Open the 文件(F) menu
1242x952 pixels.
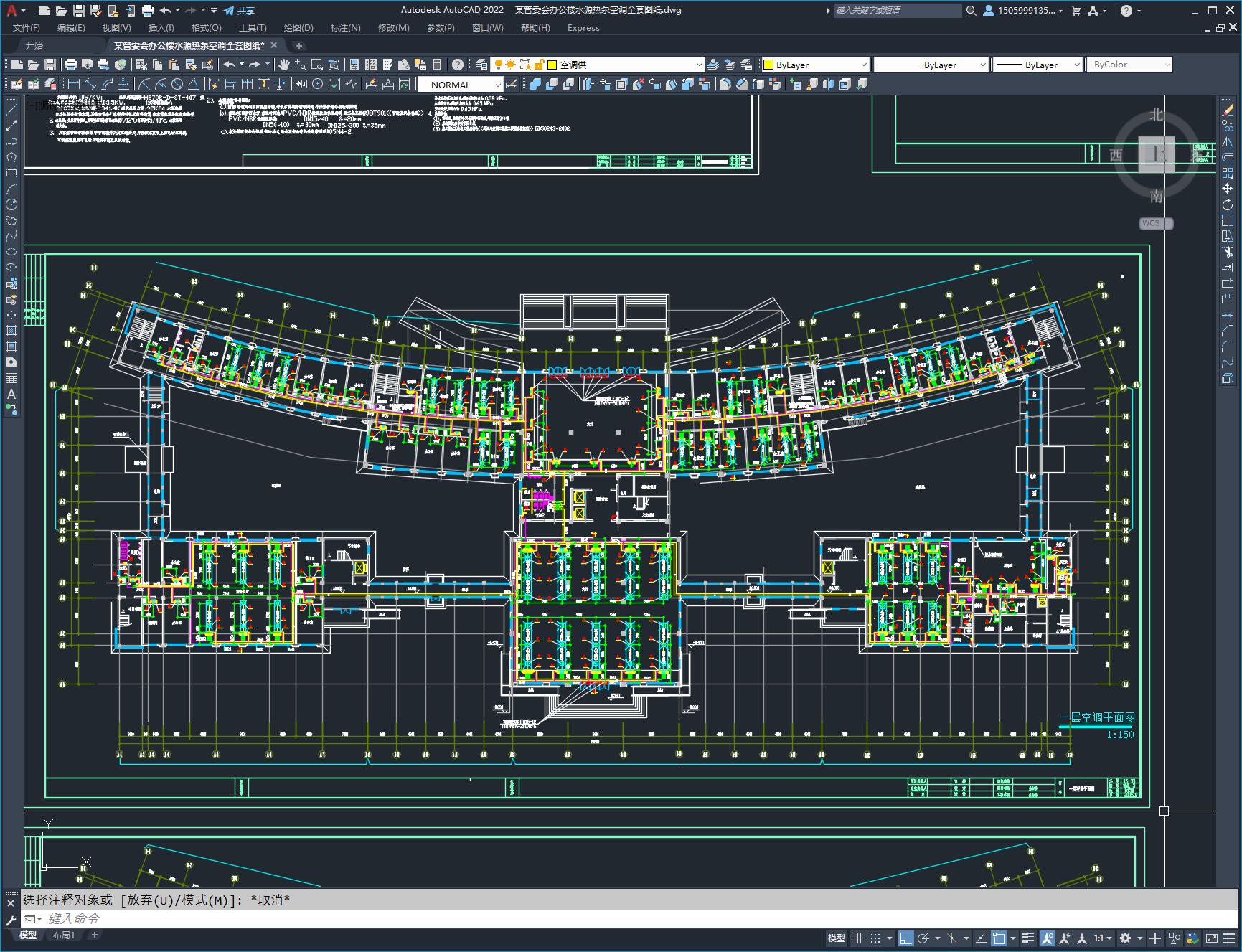click(27, 27)
